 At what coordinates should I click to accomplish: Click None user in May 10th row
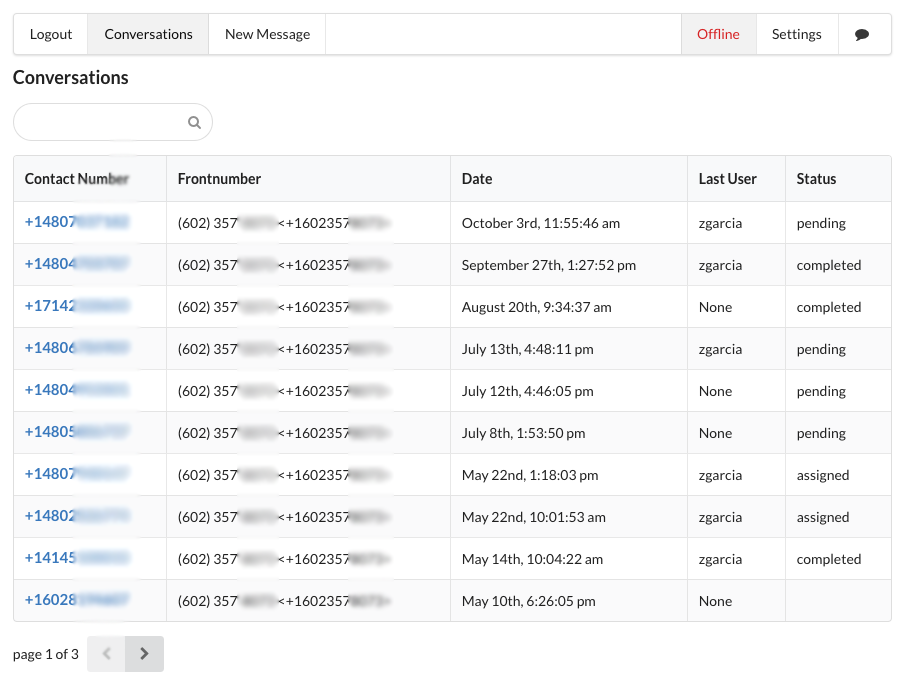click(715, 601)
